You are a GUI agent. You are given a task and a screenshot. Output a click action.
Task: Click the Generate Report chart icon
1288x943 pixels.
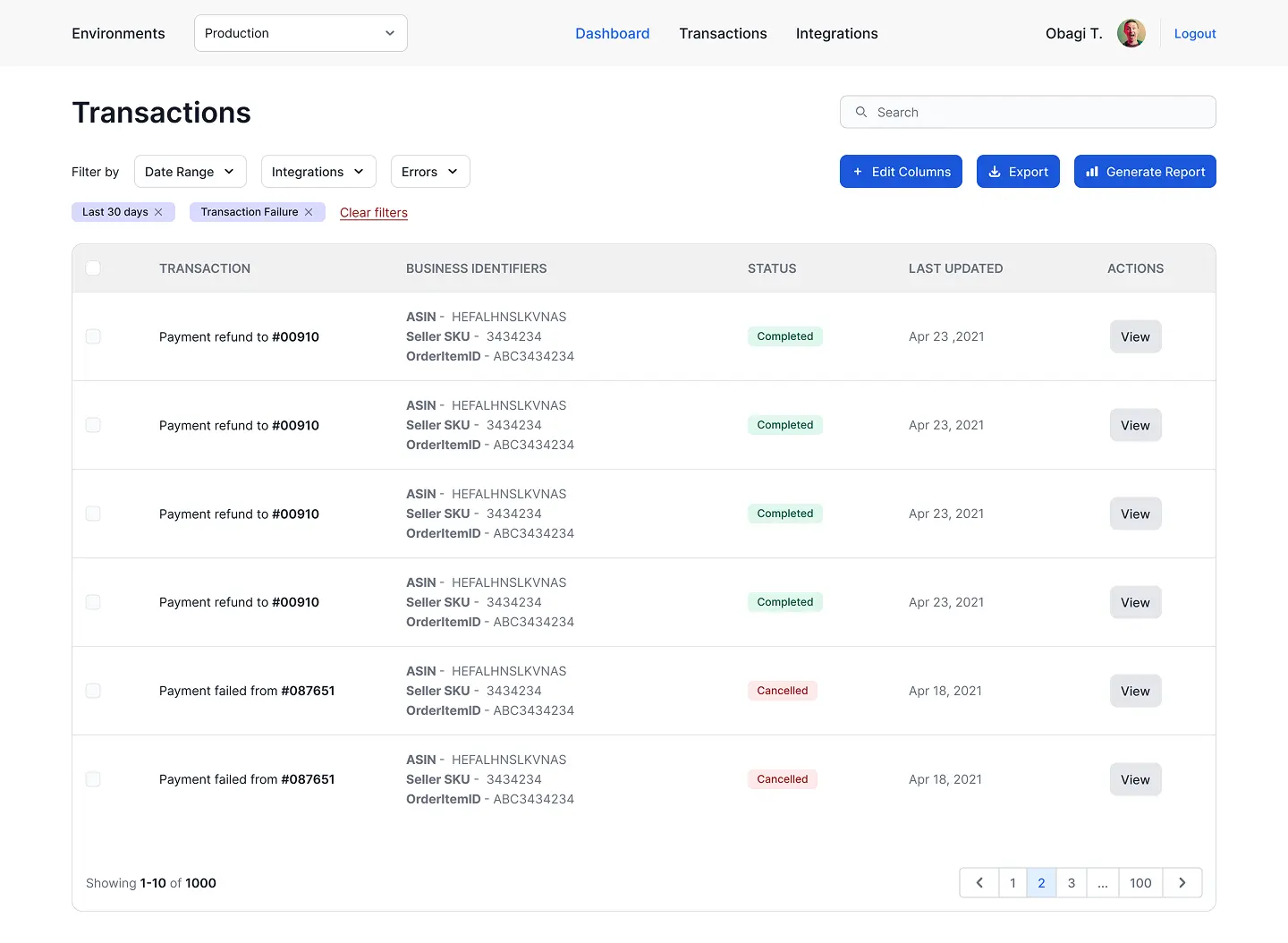[x=1092, y=172]
